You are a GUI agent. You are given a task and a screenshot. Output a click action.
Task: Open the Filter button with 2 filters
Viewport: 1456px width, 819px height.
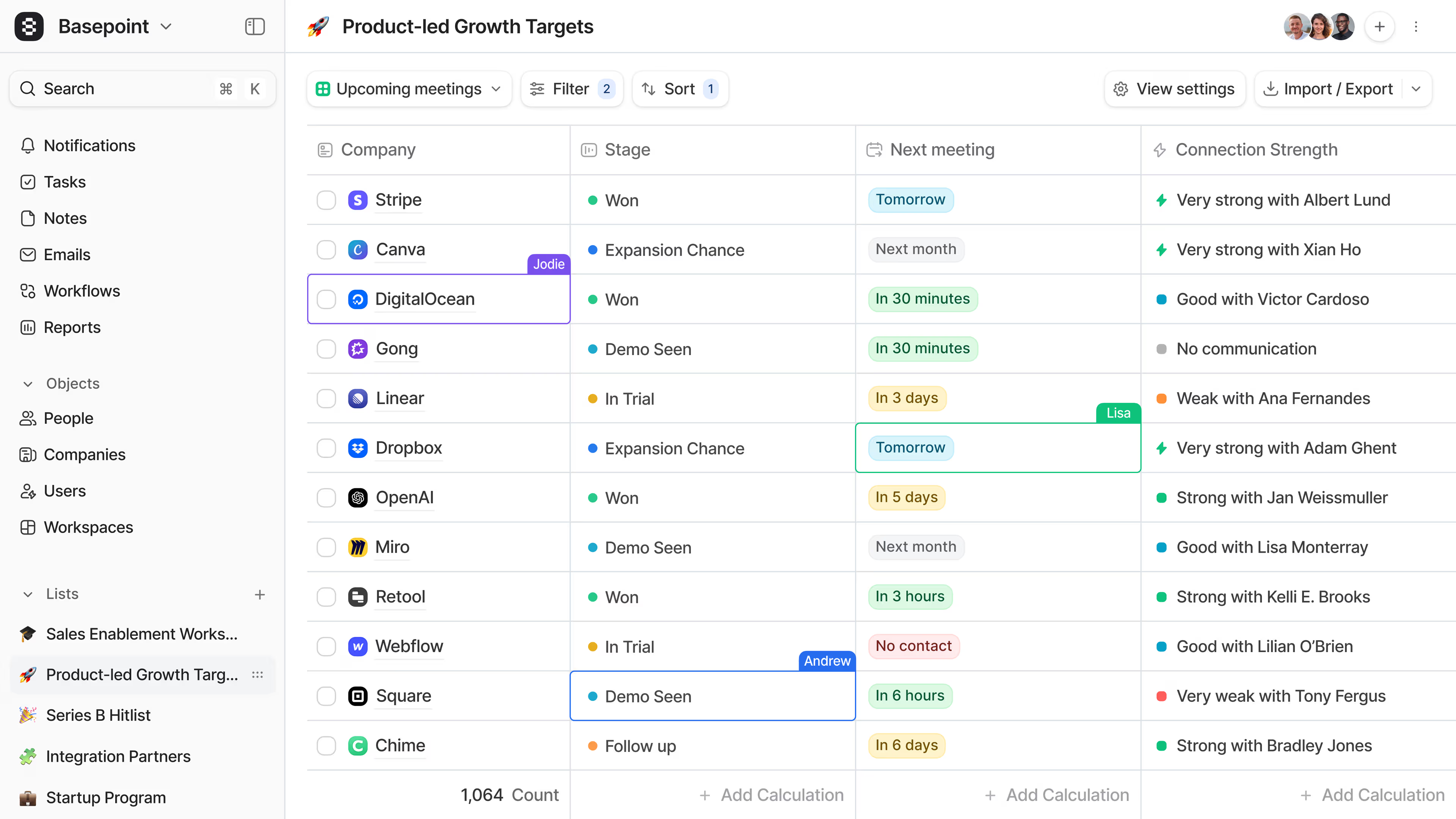[x=571, y=89]
